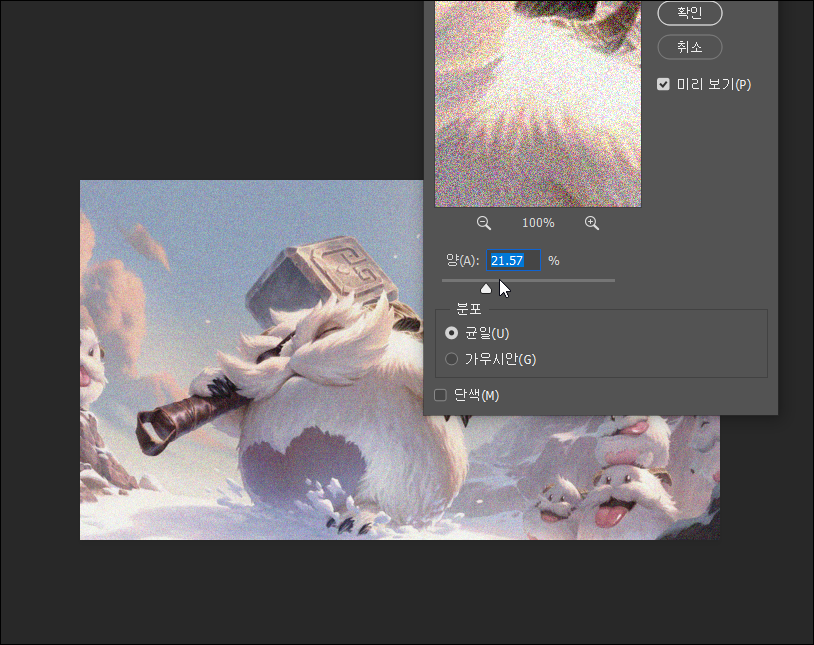This screenshot has width=814, height=645.
Task: Enable the 단색(M) monochromatic checkbox
Action: pos(440,395)
